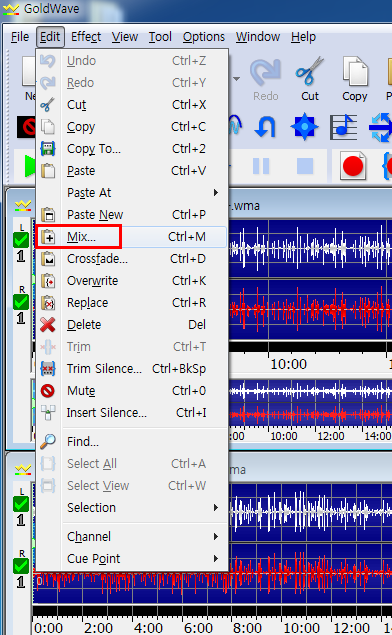Click the Mix clipboard plus icon
This screenshot has width=392, height=635.
48,237
